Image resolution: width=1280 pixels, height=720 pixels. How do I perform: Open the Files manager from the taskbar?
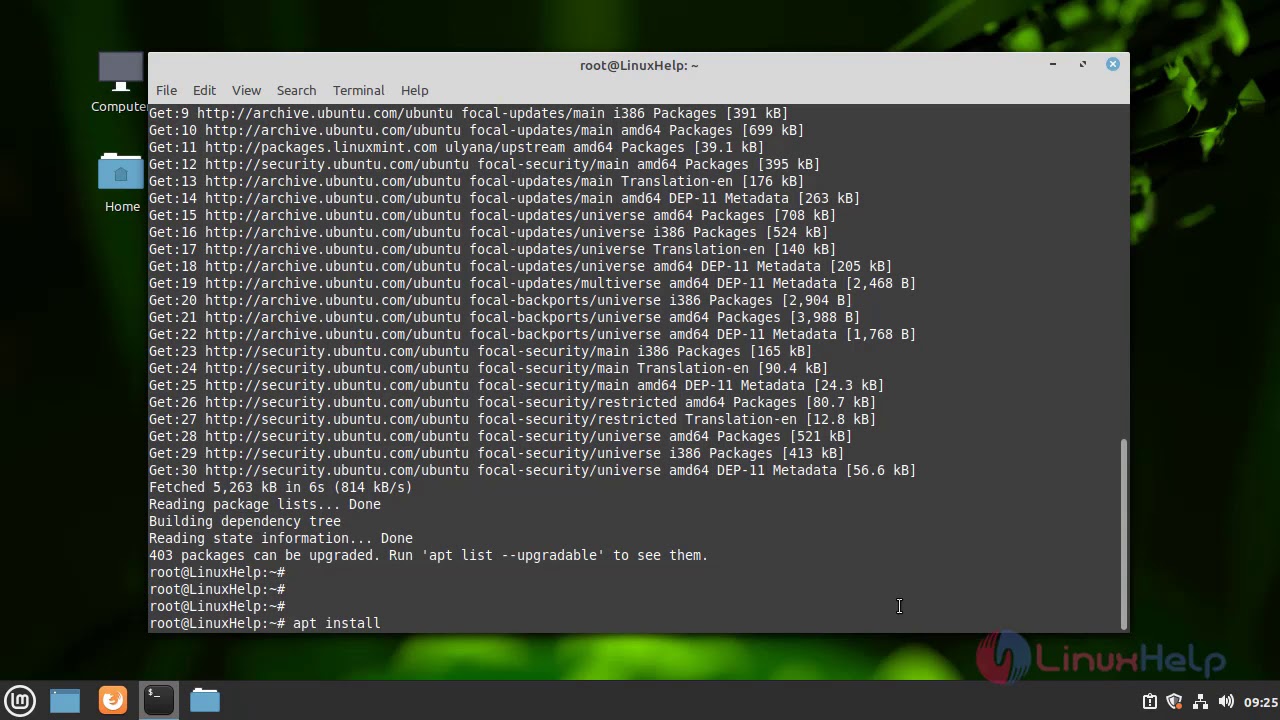(x=205, y=700)
